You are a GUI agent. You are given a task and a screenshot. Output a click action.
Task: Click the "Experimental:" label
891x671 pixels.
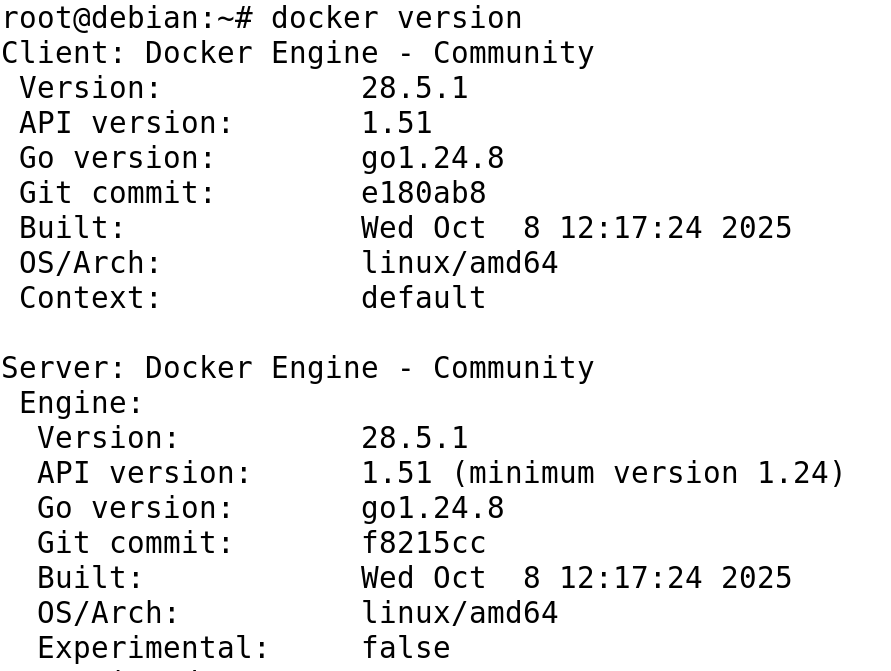pos(153,648)
